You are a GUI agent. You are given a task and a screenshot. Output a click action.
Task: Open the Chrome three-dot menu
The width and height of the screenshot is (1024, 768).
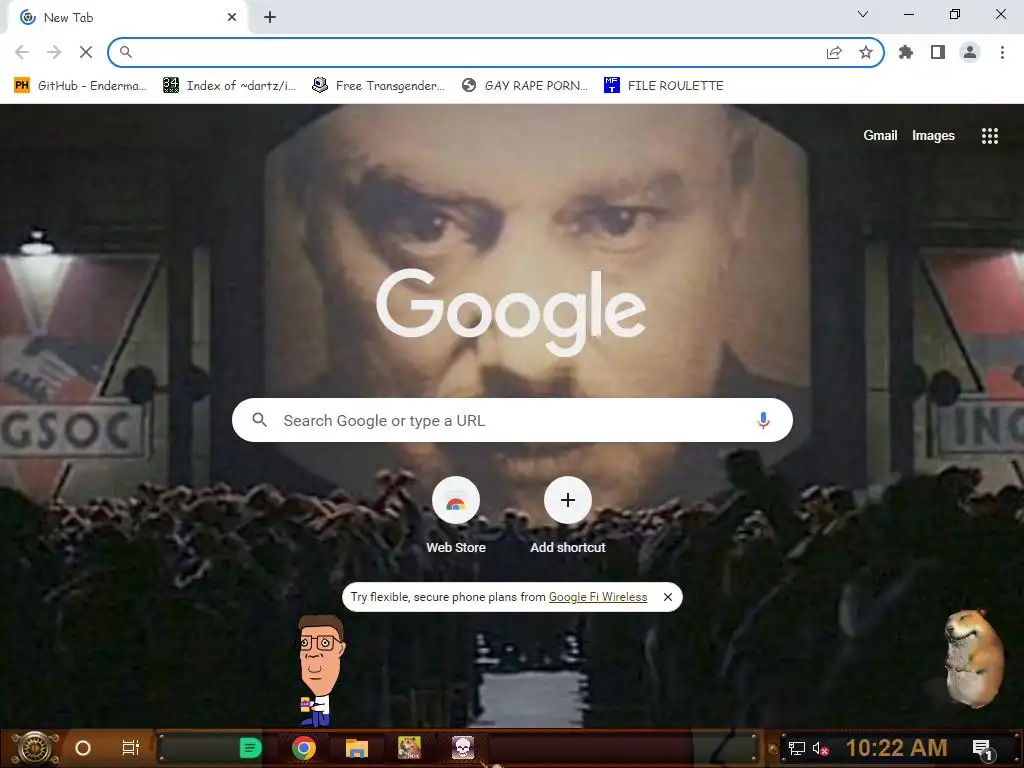tap(1002, 52)
